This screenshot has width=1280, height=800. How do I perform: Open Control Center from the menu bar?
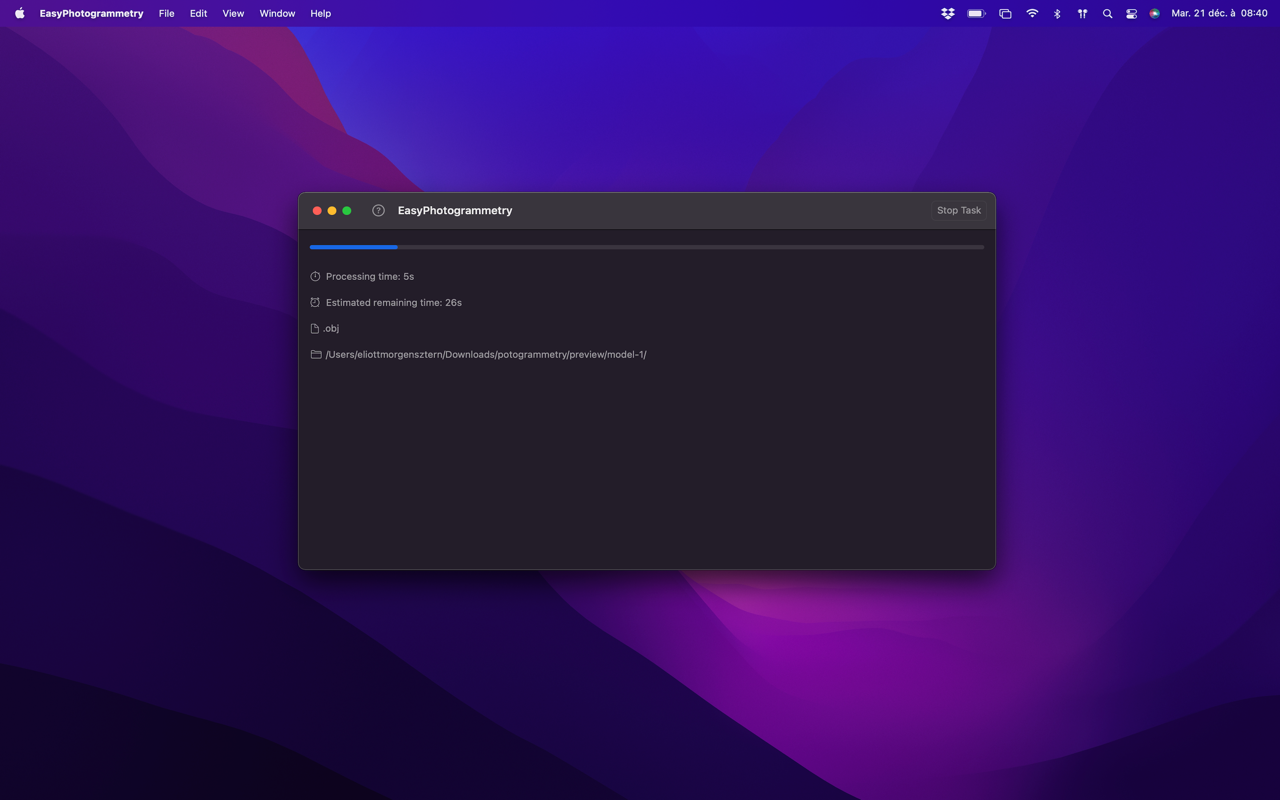coord(1131,14)
